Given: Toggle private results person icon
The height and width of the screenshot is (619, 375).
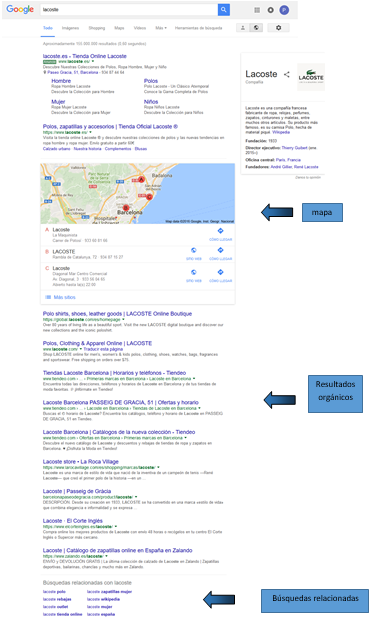Looking at the screenshot, I should coord(243,28).
